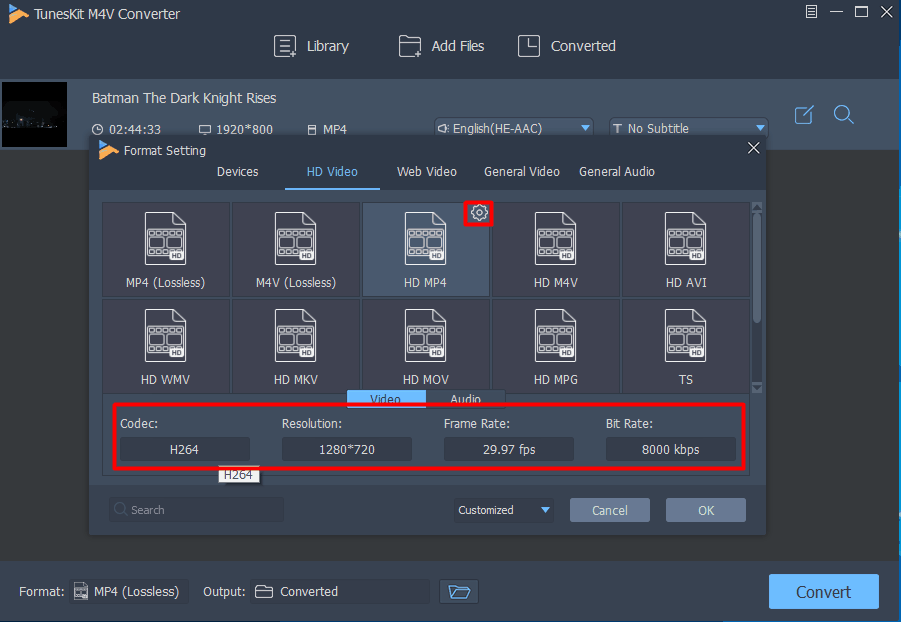901x622 pixels.
Task: Select the M4V (Lossless) format icon
Action: [295, 239]
